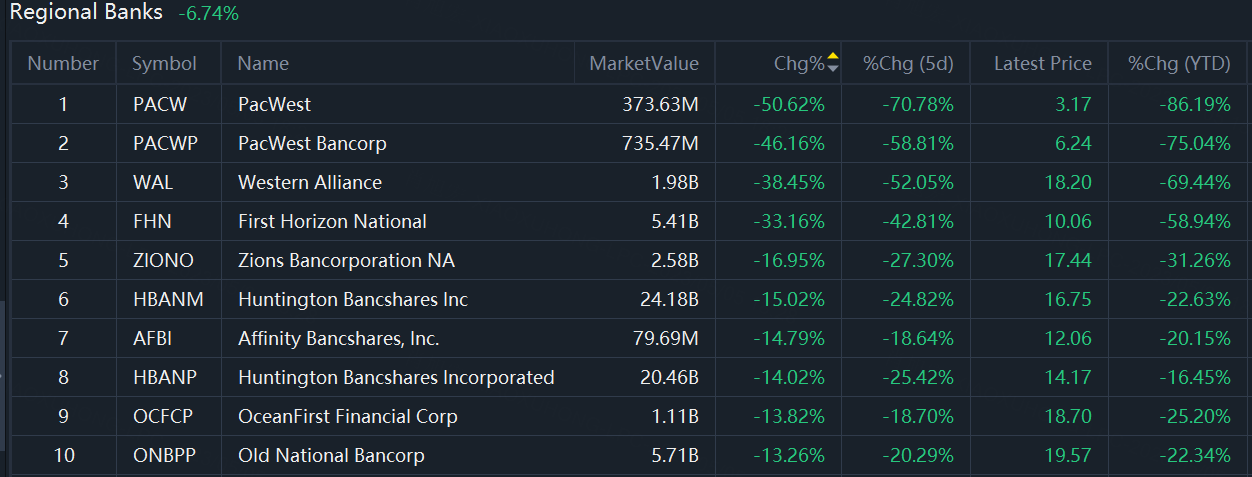The width and height of the screenshot is (1252, 477).
Task: Select the PACW symbol
Action: coord(160,104)
